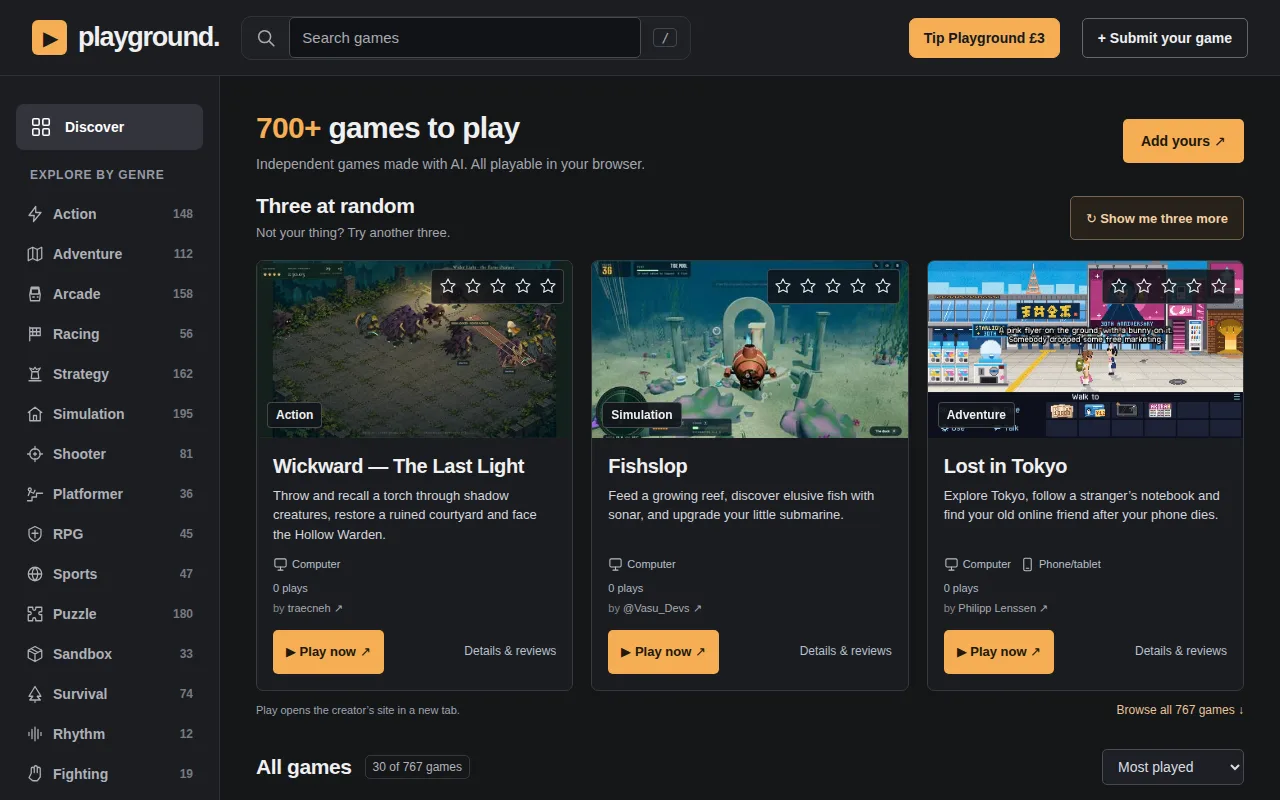Screen dimensions: 1280x800
Task: Click the Adventure badge on Lost in Tokyo
Action: pyautogui.click(x=976, y=415)
